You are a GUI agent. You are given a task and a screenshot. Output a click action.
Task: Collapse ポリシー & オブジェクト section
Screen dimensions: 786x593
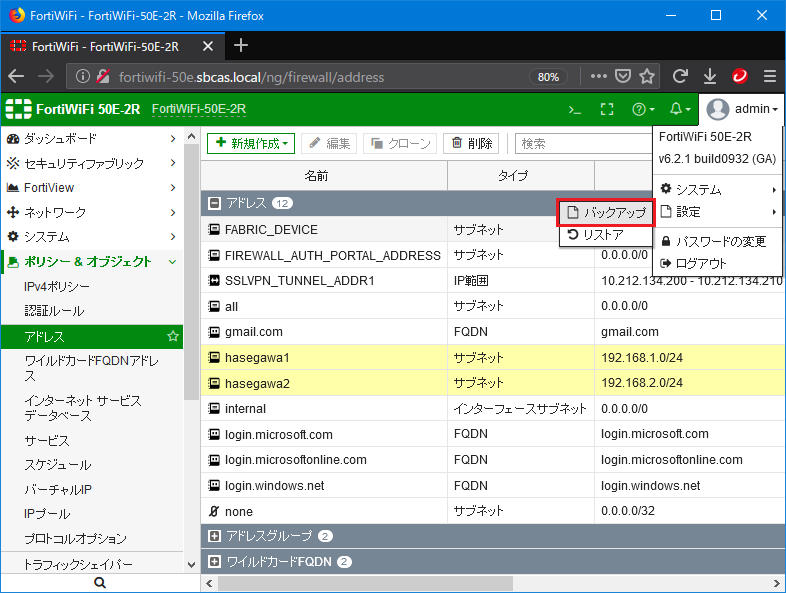(92, 262)
